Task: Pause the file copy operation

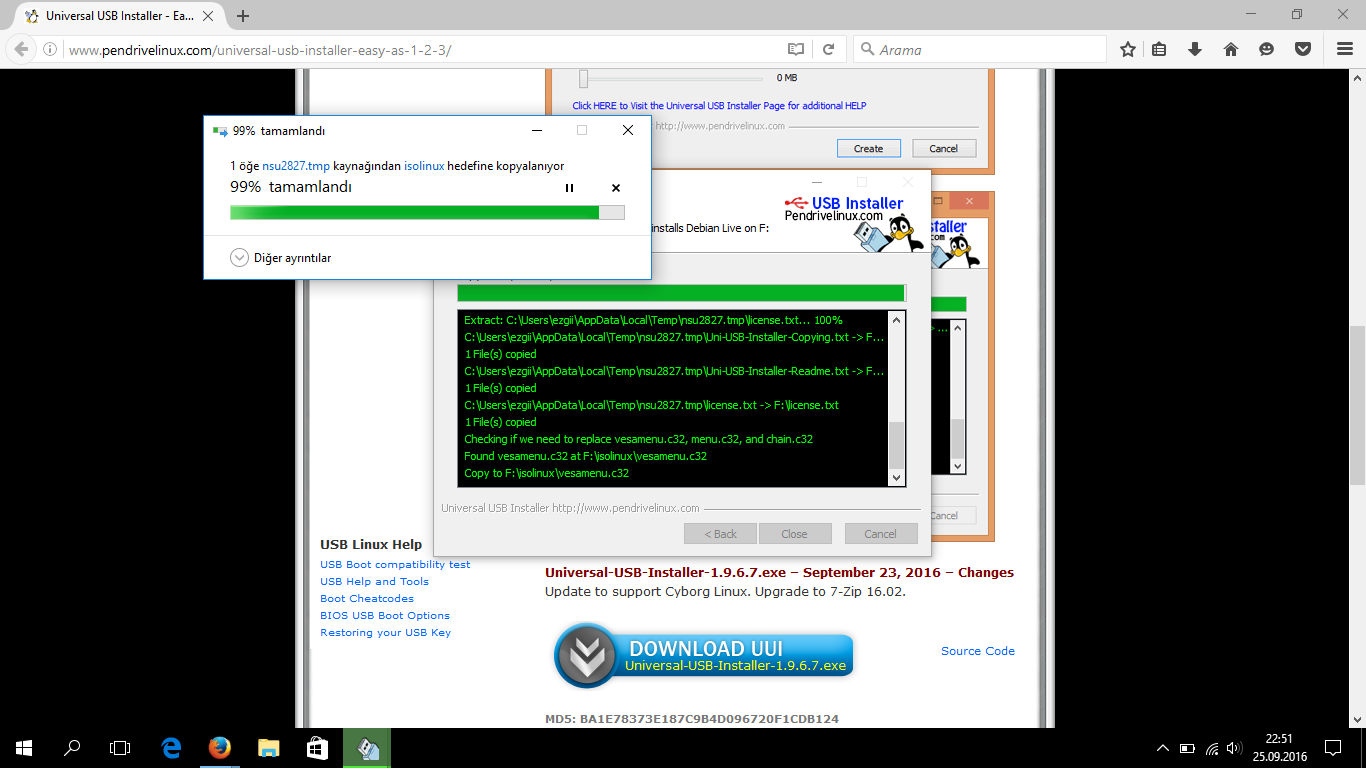Action: coord(569,188)
